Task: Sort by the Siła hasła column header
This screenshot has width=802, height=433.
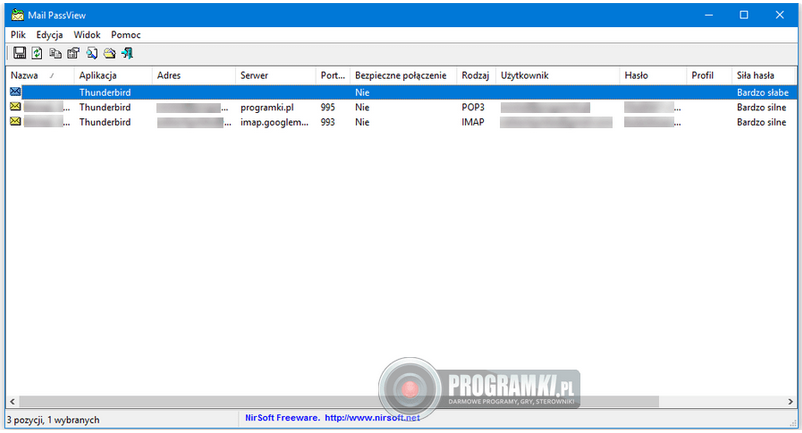Action: pos(763,75)
